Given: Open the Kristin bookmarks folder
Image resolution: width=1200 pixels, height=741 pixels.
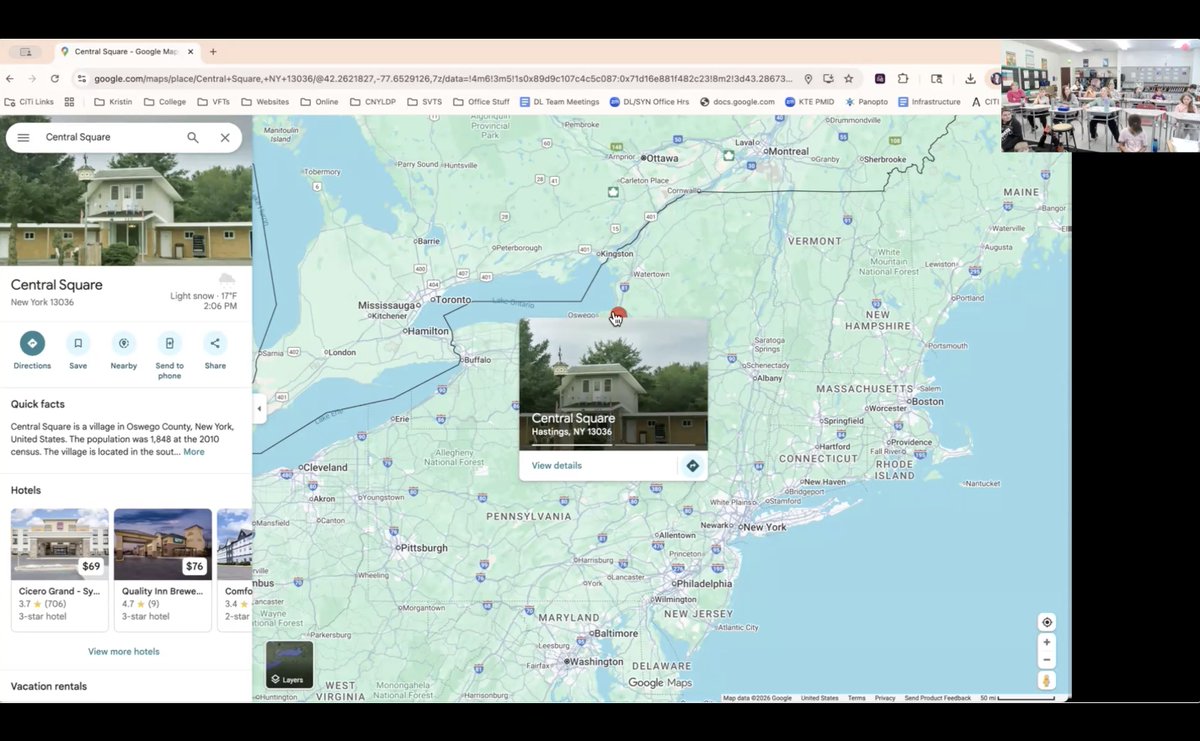Looking at the screenshot, I should tap(112, 102).
